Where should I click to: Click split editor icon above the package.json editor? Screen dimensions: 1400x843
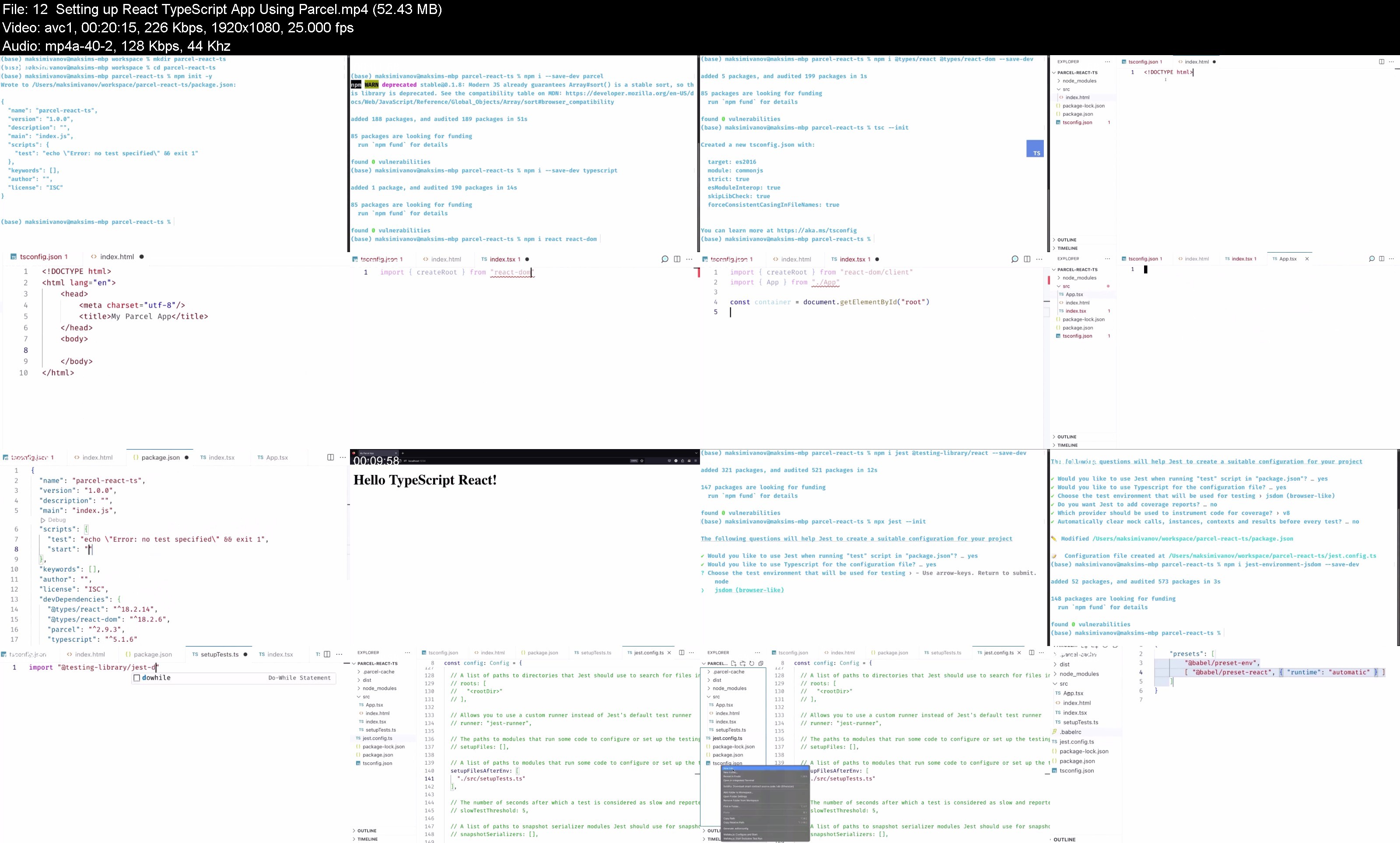coord(330,457)
